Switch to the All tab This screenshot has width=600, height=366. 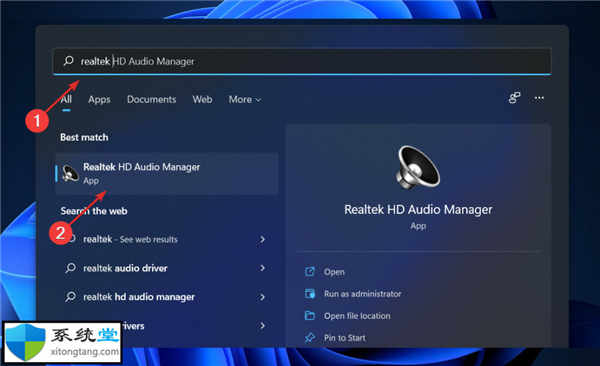(x=66, y=100)
